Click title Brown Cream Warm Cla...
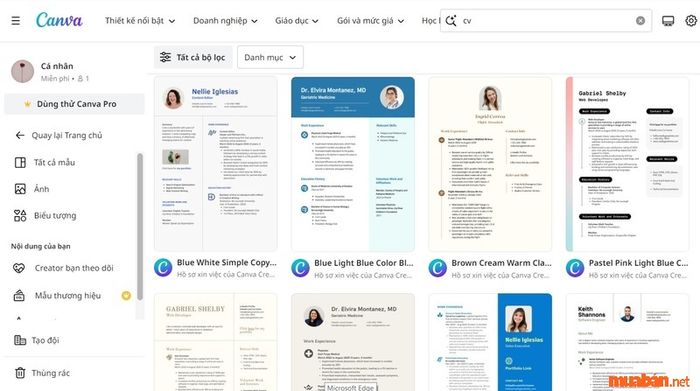 tap(501, 263)
